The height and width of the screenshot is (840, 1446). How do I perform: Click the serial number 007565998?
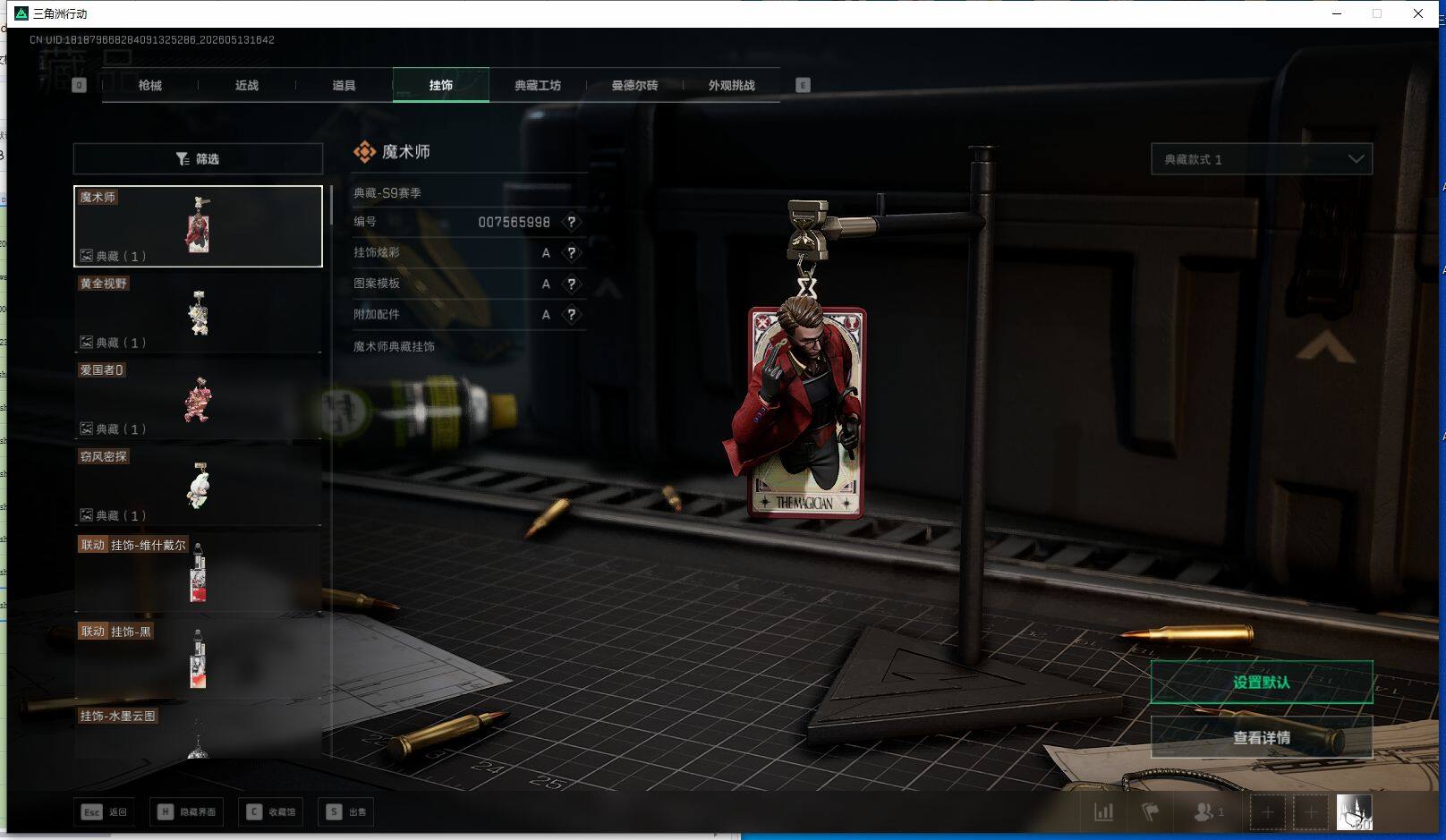pos(515,222)
